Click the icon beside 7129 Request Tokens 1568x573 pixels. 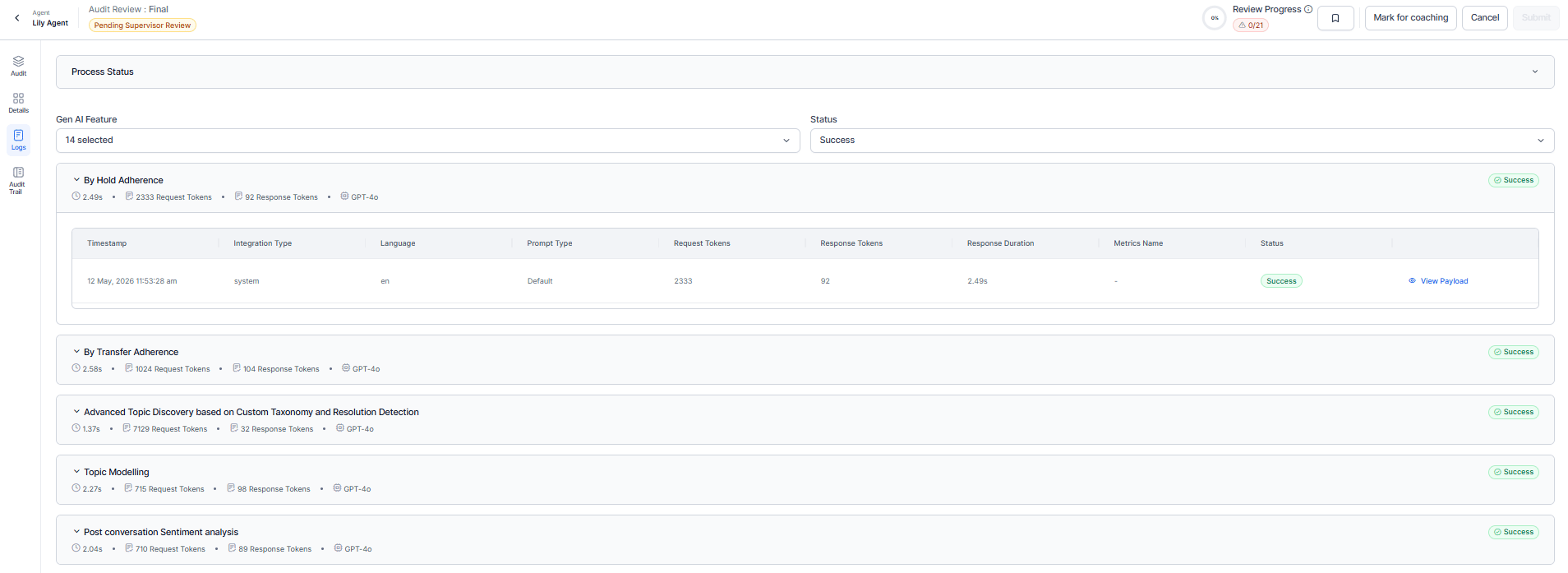pyautogui.click(x=127, y=428)
